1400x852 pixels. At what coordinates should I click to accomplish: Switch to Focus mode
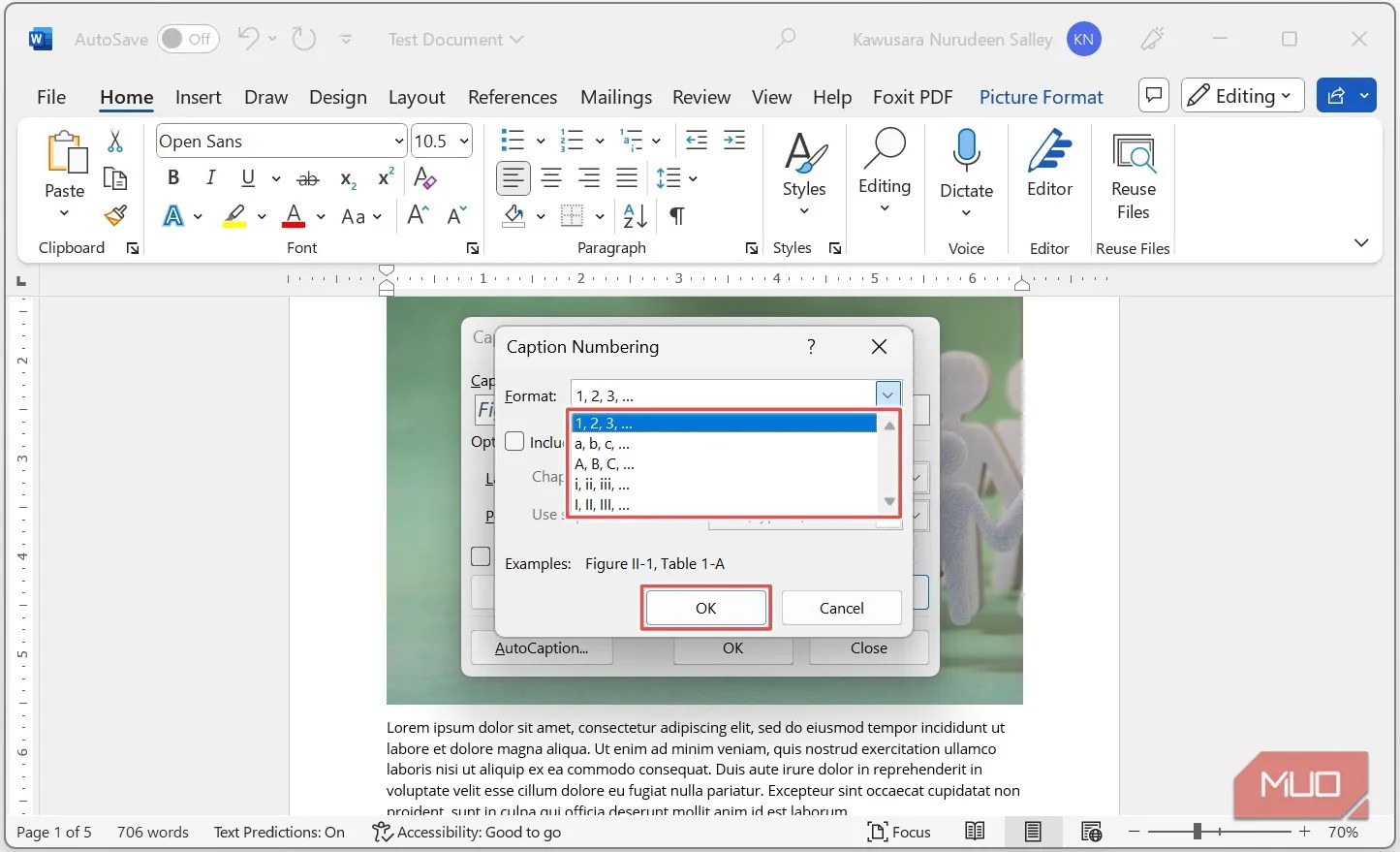[x=899, y=832]
